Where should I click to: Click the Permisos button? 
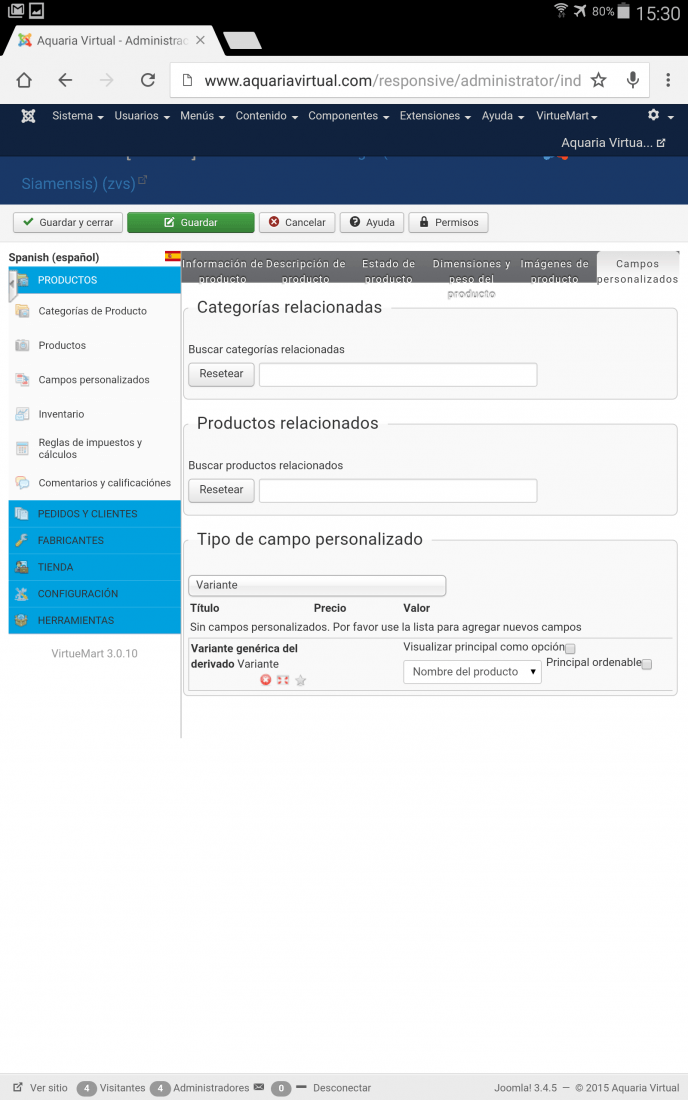click(449, 222)
